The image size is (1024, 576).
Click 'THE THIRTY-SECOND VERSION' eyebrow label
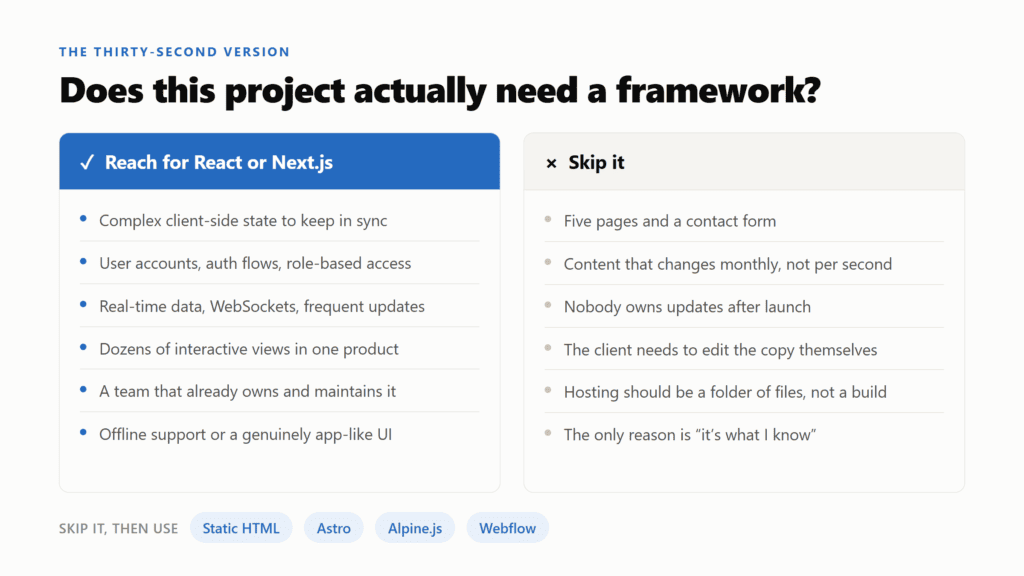click(x=174, y=52)
